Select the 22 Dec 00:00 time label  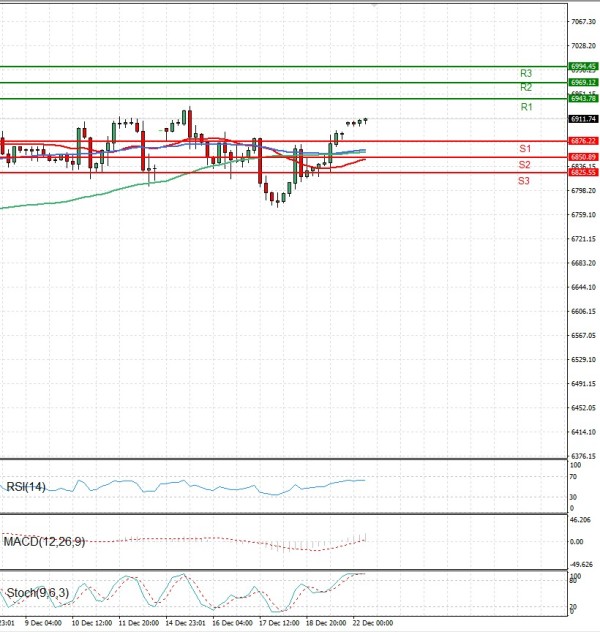click(372, 622)
